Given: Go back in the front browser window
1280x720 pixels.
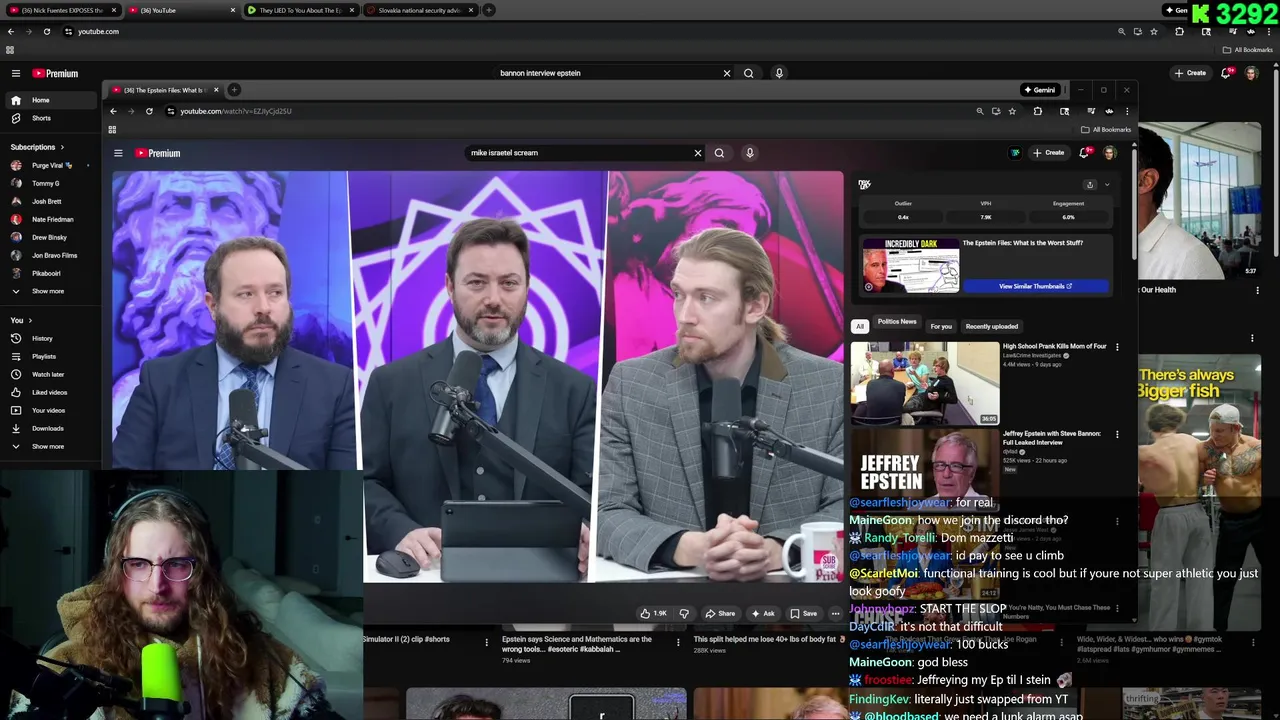Looking at the screenshot, I should point(113,111).
